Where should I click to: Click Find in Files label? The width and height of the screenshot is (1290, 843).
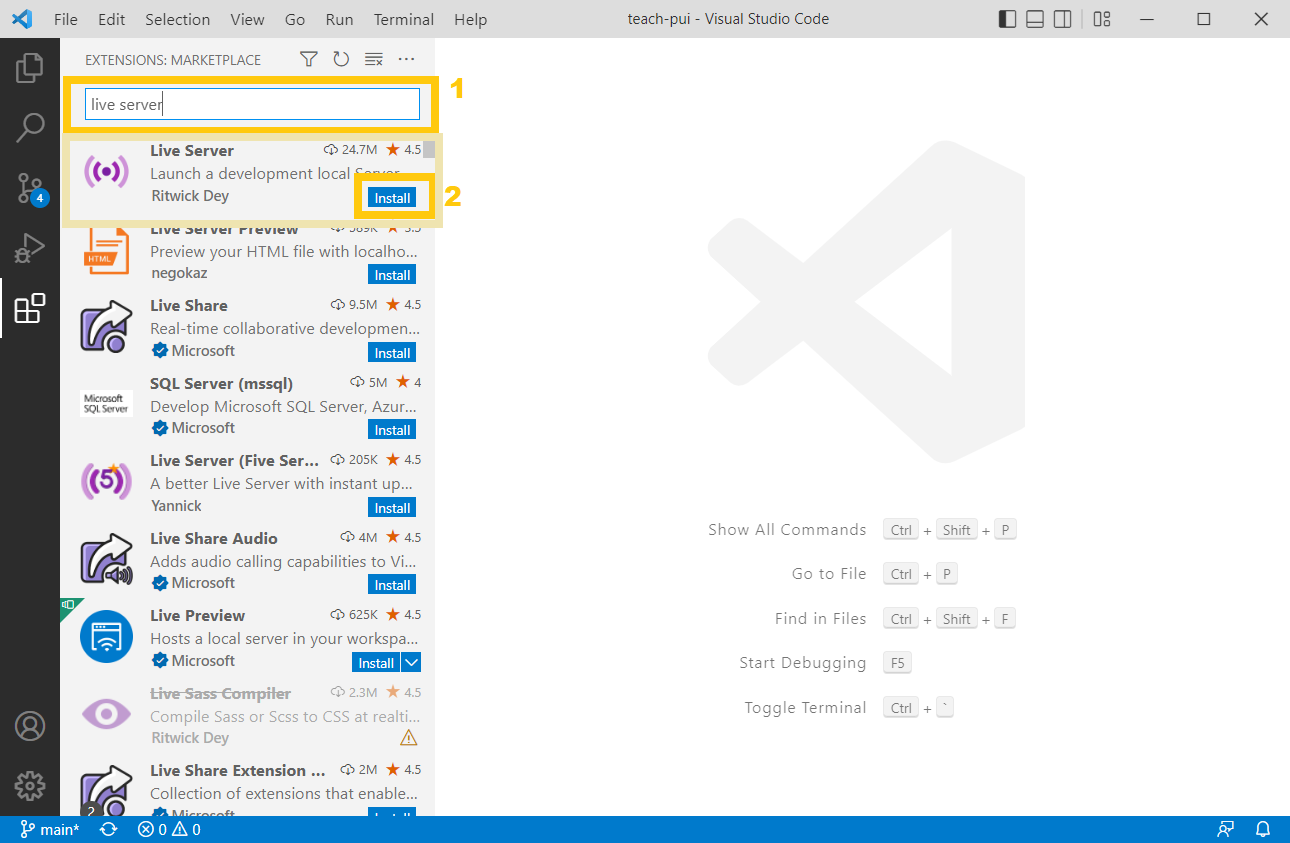pos(820,619)
